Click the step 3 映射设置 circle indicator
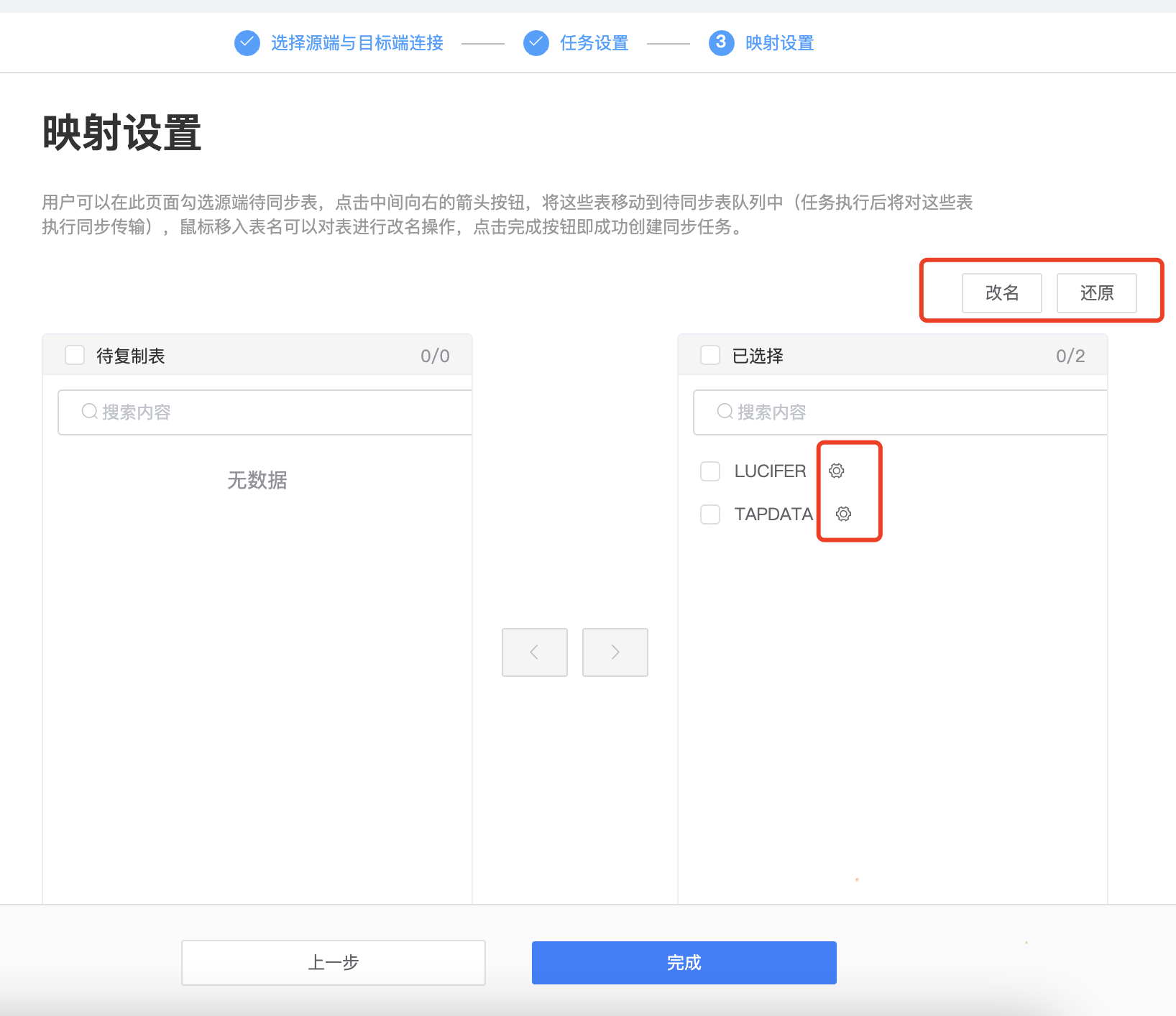Viewport: 1176px width, 1016px height. point(721,42)
